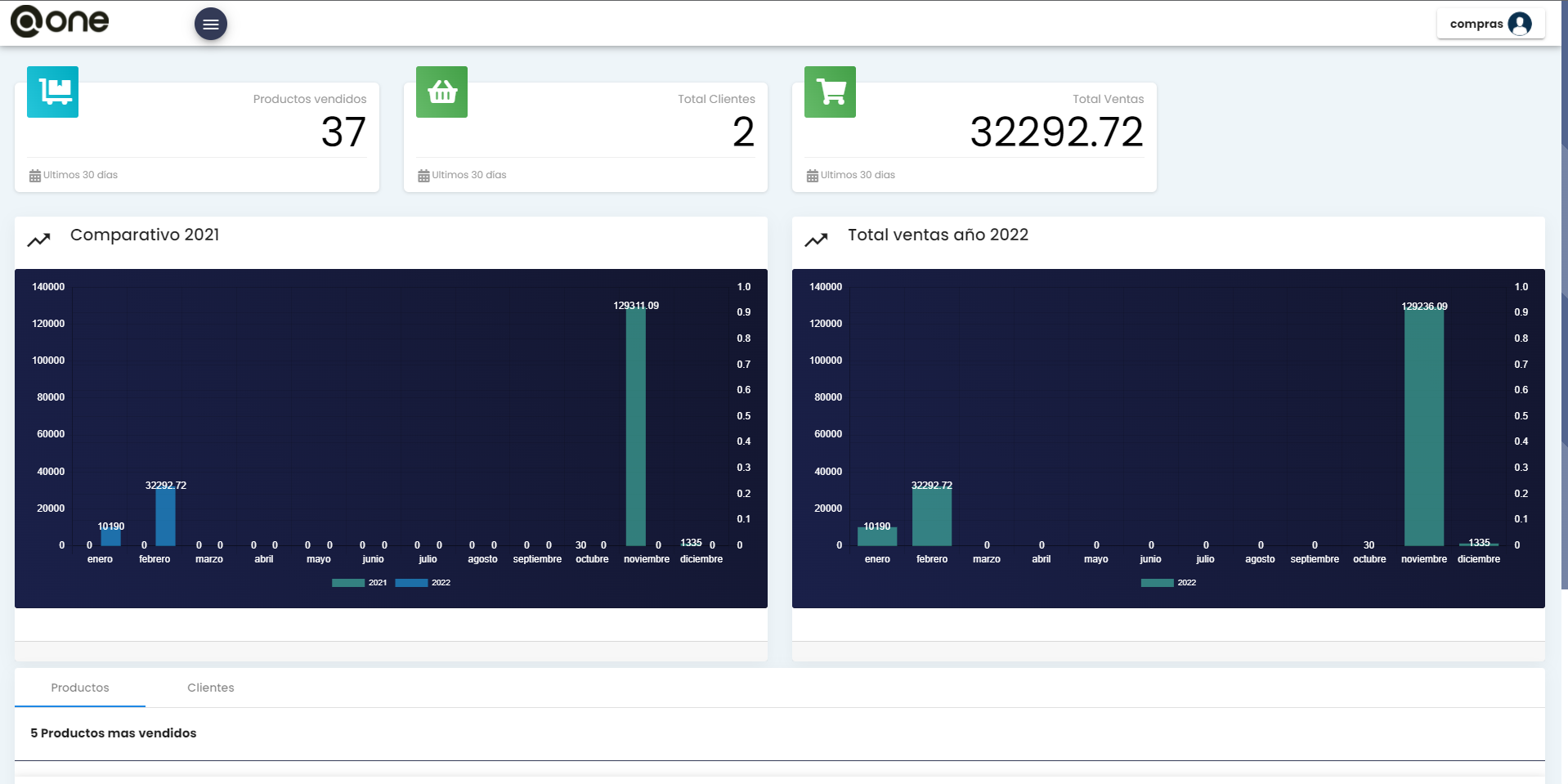This screenshot has height=784, width=1568.
Task: Switch to the Productos tab
Action: (x=80, y=688)
